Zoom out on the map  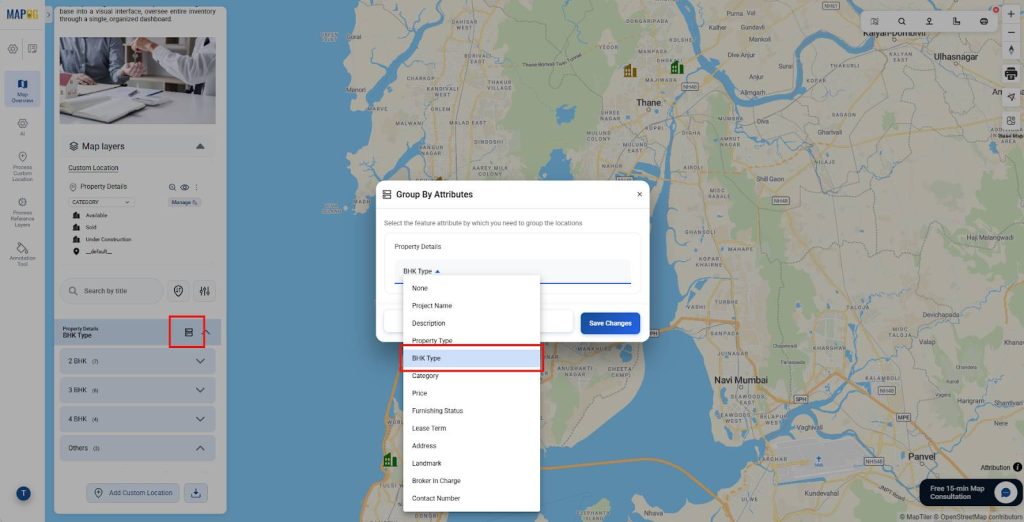click(x=1011, y=32)
